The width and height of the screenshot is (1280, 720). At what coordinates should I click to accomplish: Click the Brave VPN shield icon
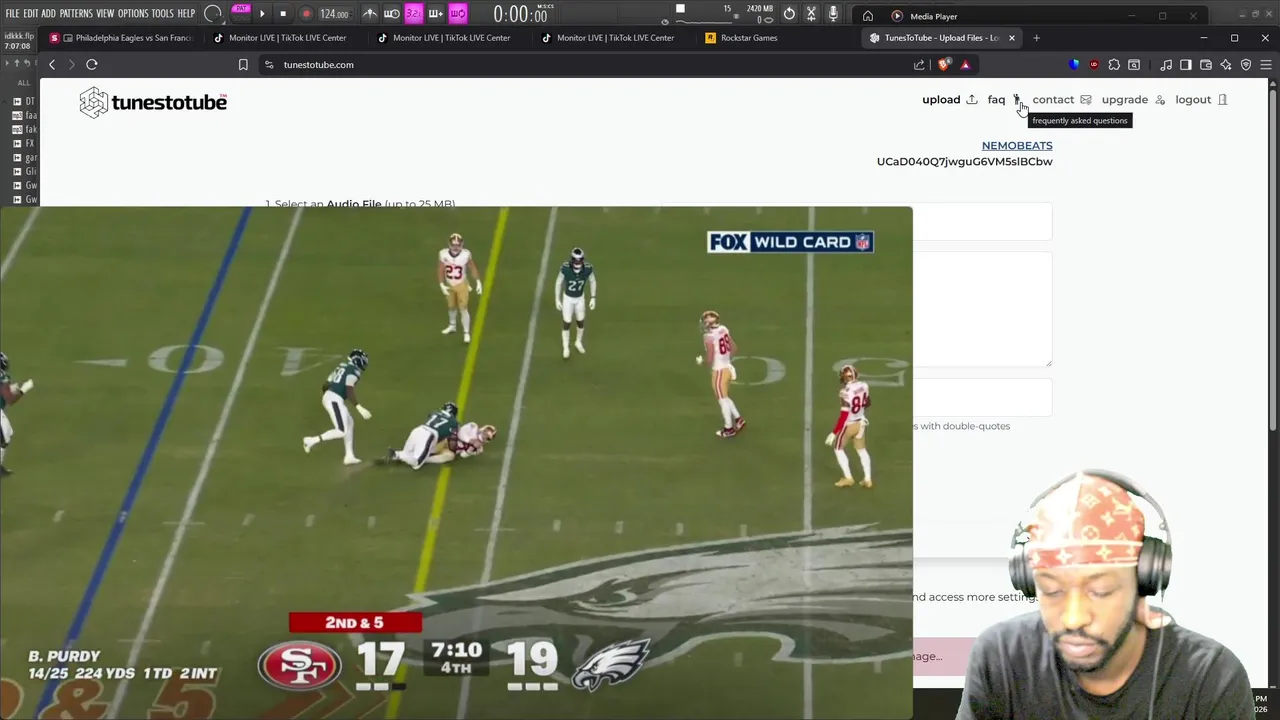coord(1246,65)
